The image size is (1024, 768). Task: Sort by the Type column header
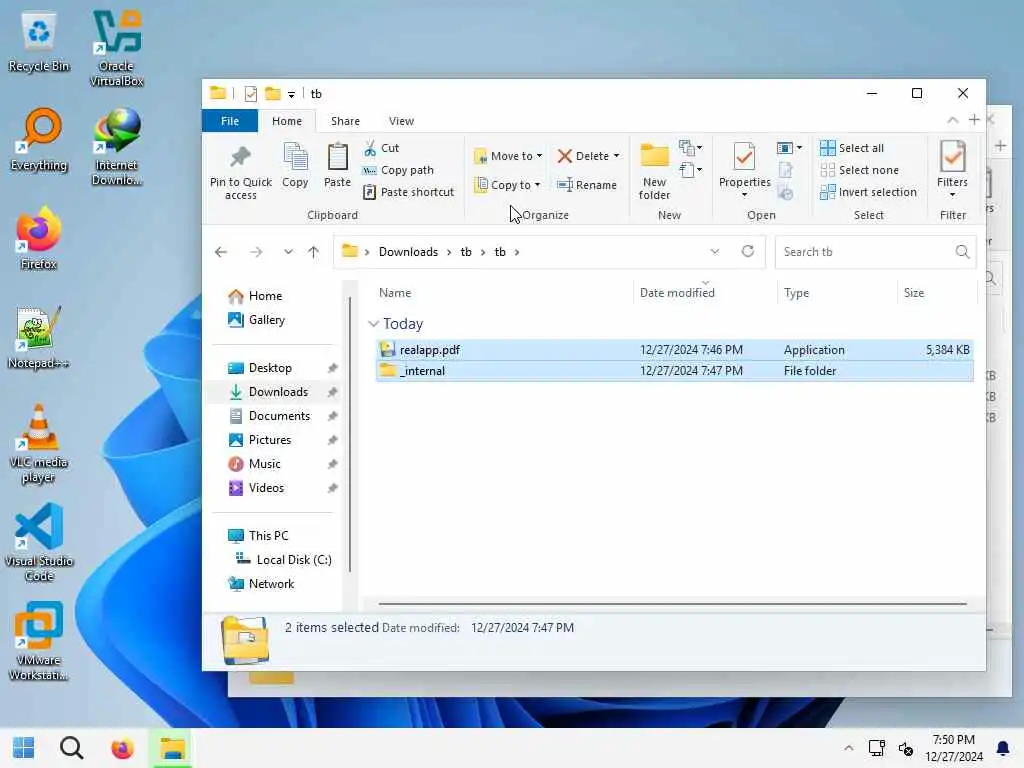pyautogui.click(x=796, y=293)
